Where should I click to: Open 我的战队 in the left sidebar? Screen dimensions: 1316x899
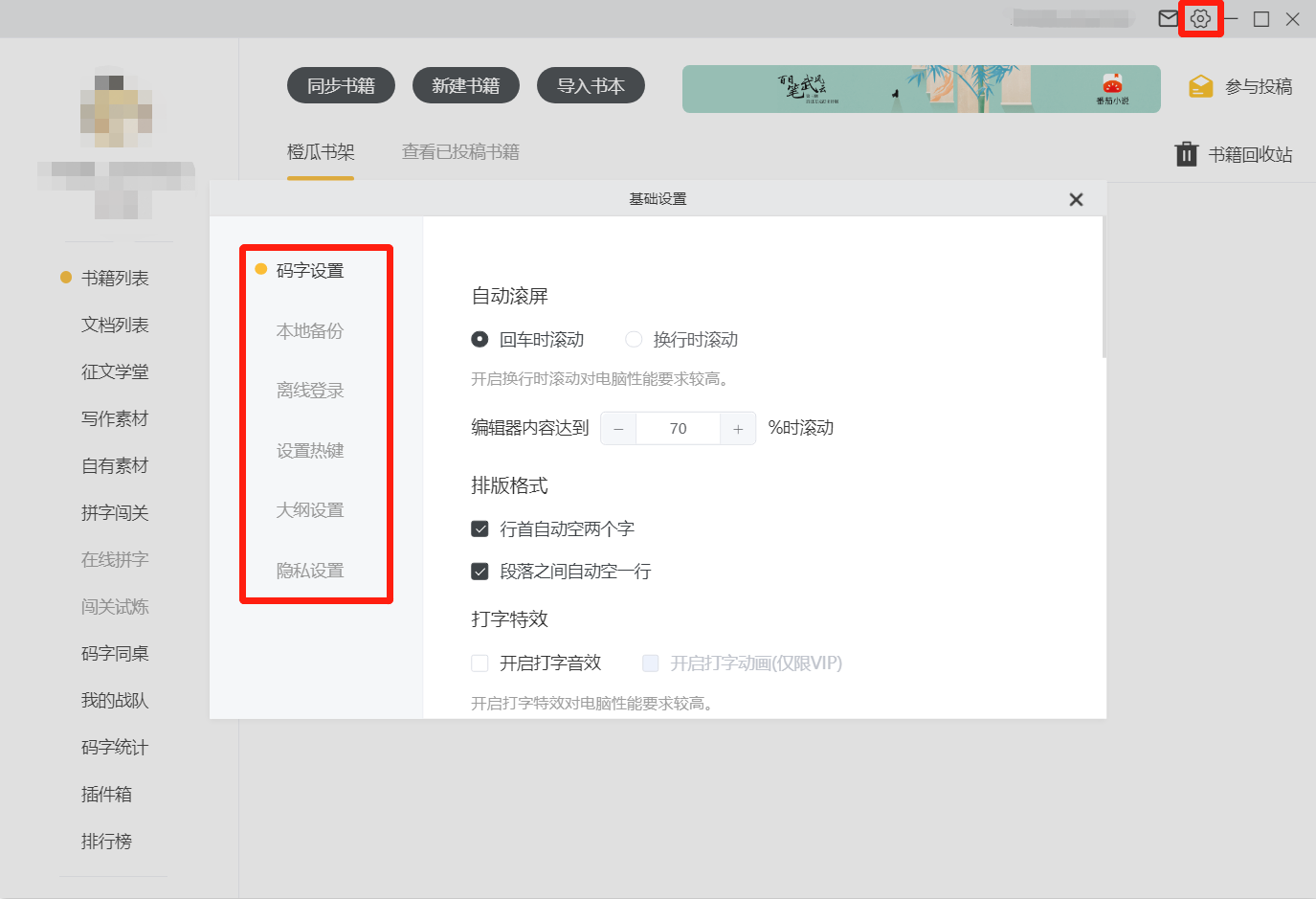[x=115, y=700]
